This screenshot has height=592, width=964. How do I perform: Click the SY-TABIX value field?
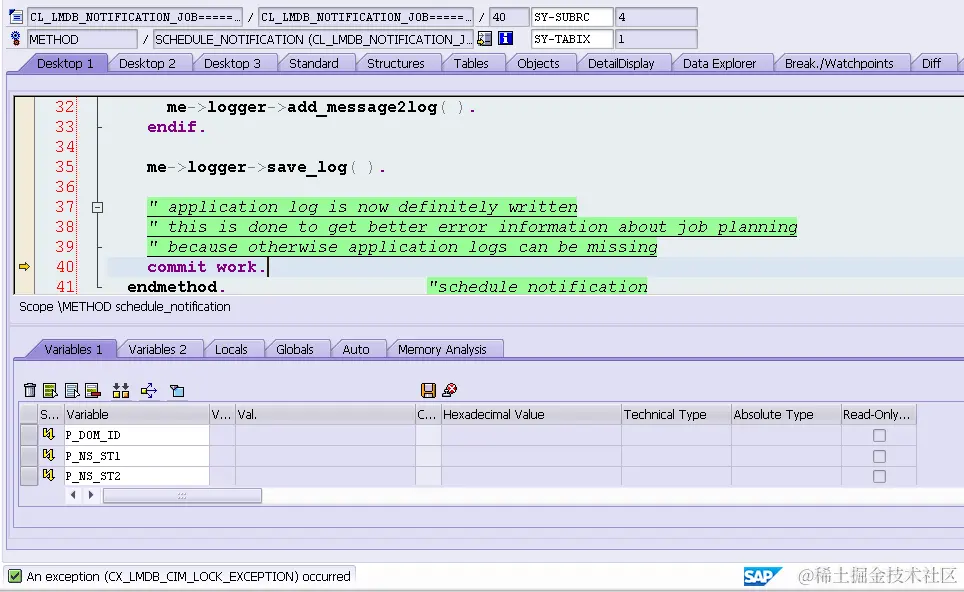point(657,39)
